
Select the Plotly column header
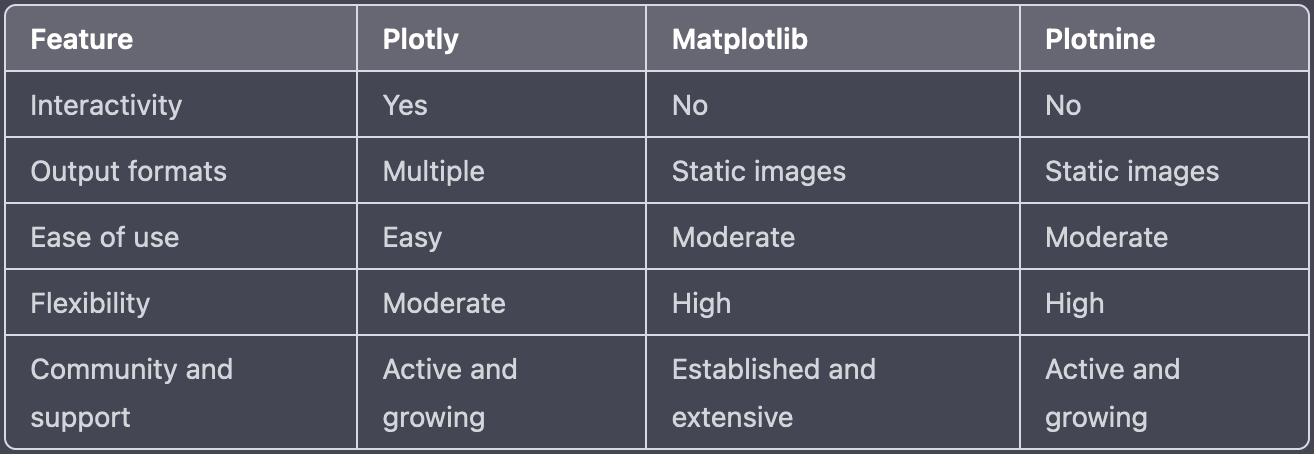(501, 39)
